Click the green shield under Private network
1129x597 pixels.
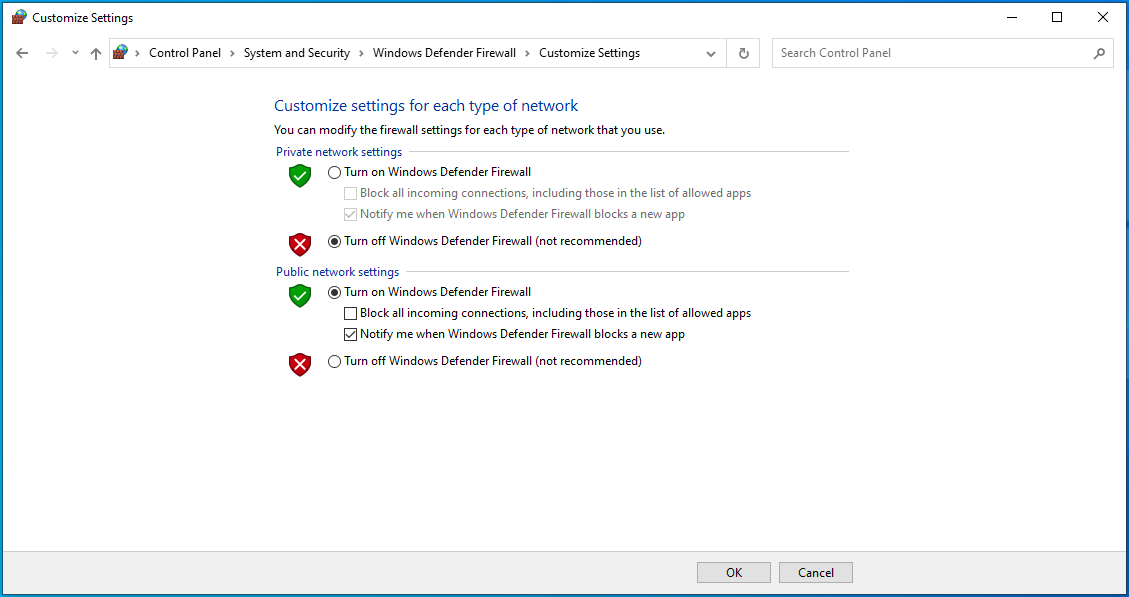pyautogui.click(x=300, y=176)
